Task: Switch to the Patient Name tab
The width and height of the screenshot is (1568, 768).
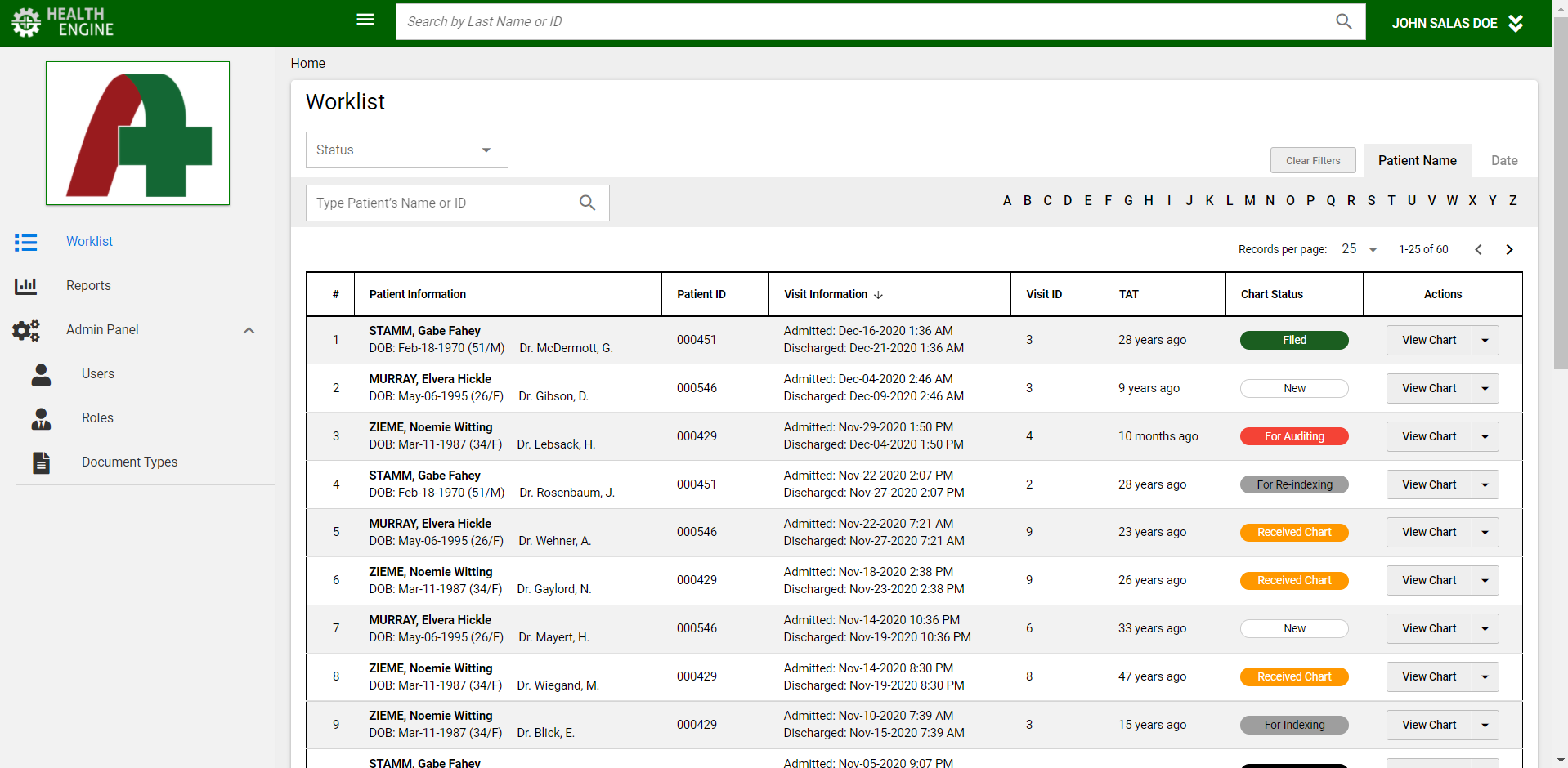Action: (1418, 161)
